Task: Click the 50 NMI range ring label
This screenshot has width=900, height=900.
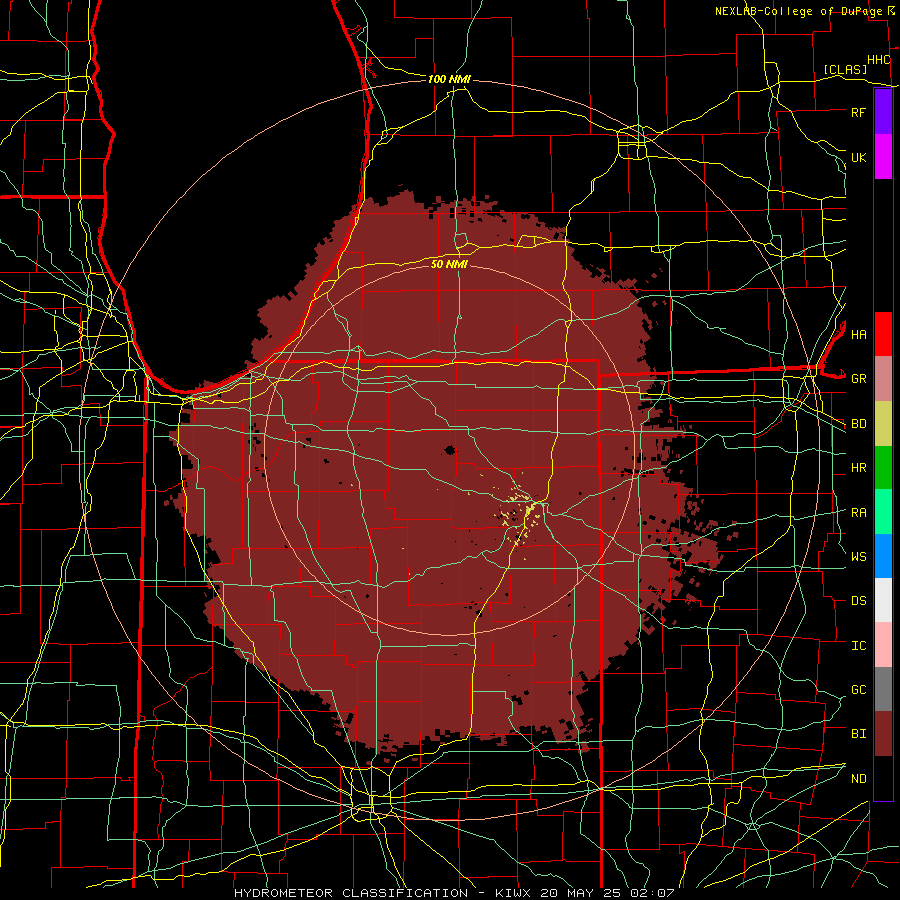Action: point(449,264)
